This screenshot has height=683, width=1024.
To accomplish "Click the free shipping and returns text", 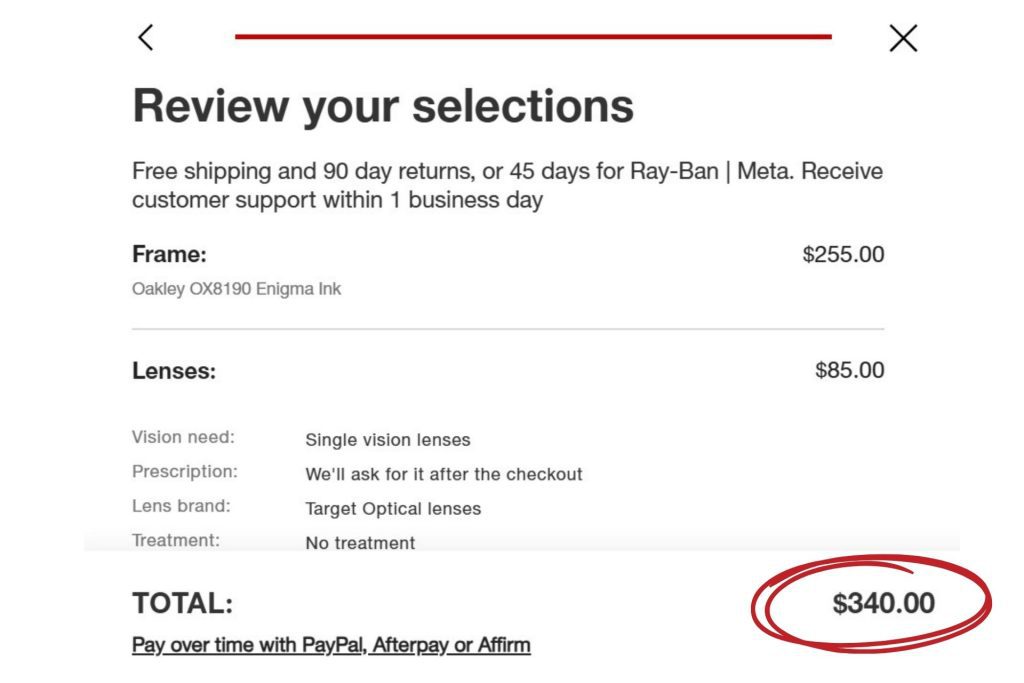I will [x=507, y=185].
